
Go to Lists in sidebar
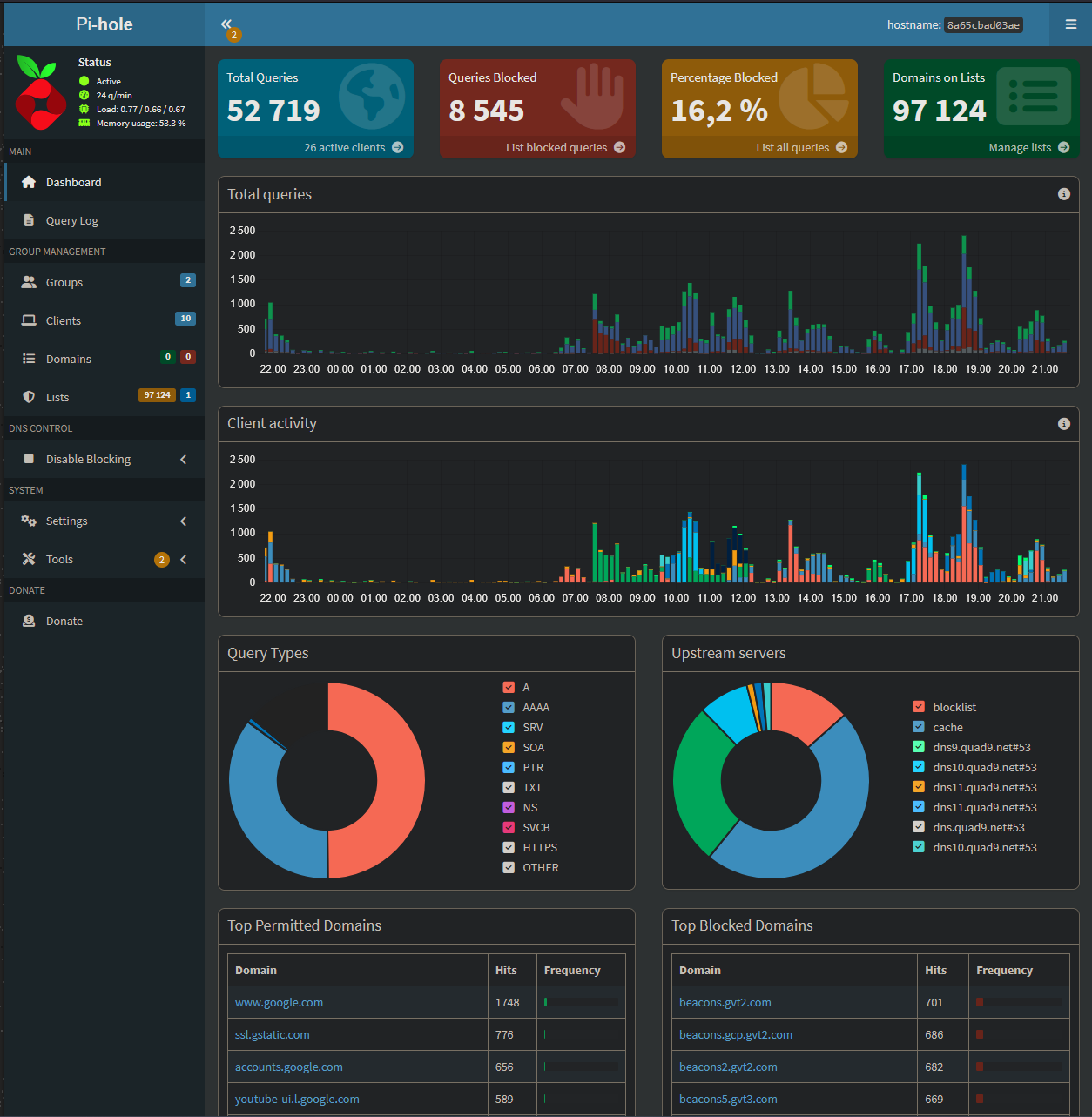pos(104,397)
